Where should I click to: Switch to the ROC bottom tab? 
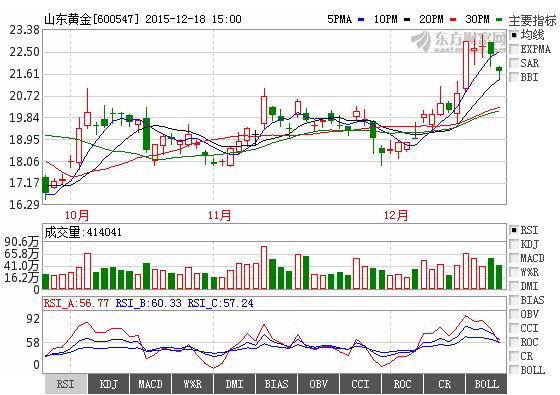[x=402, y=384]
